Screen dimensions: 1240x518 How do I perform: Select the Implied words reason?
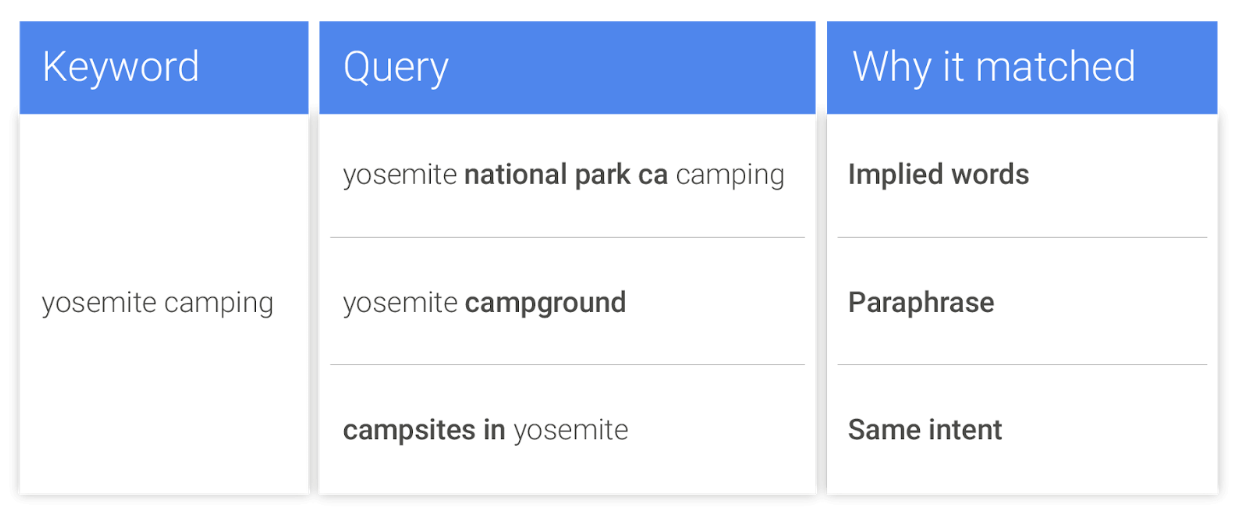coord(938,175)
